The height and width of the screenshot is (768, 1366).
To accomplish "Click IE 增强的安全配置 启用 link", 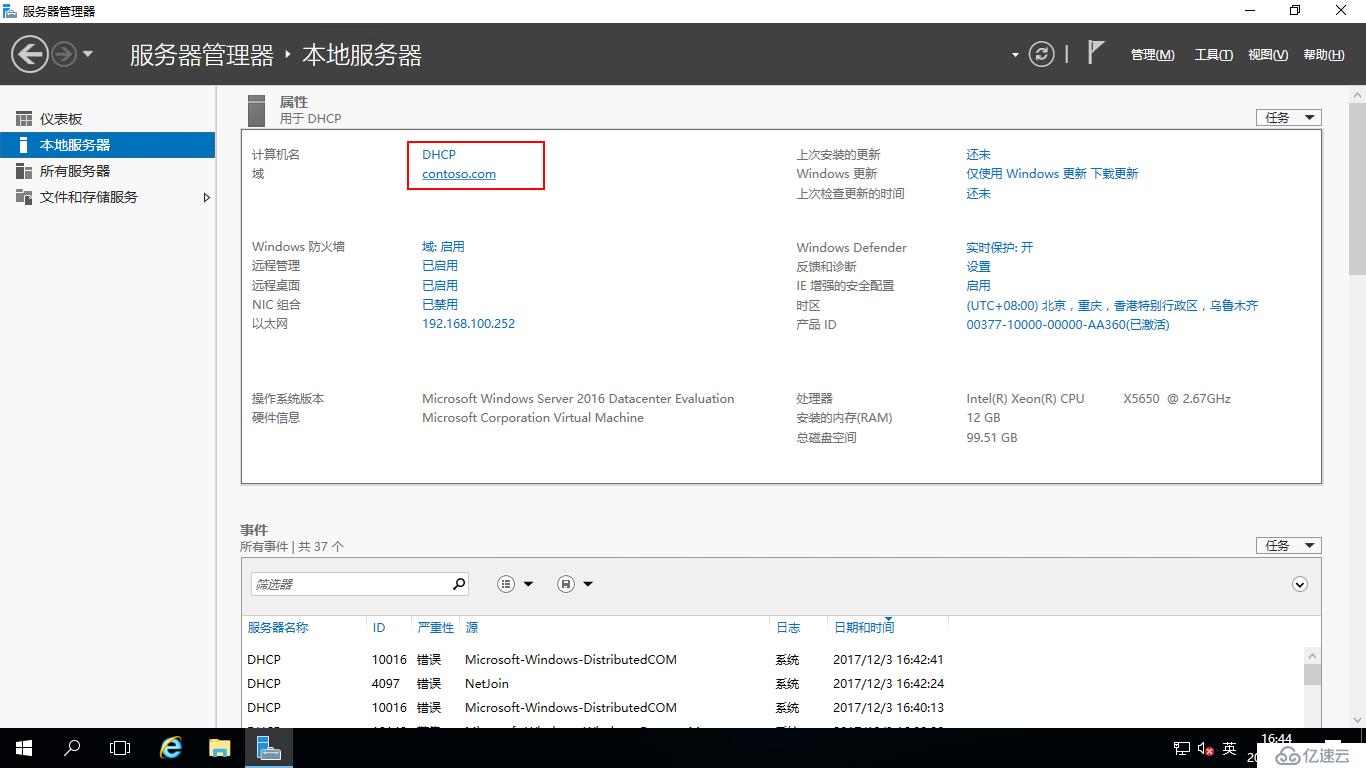I will coord(978,285).
